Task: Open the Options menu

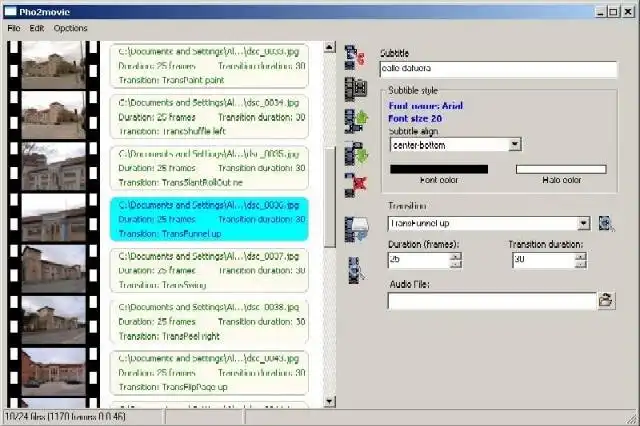Action: pyautogui.click(x=70, y=28)
